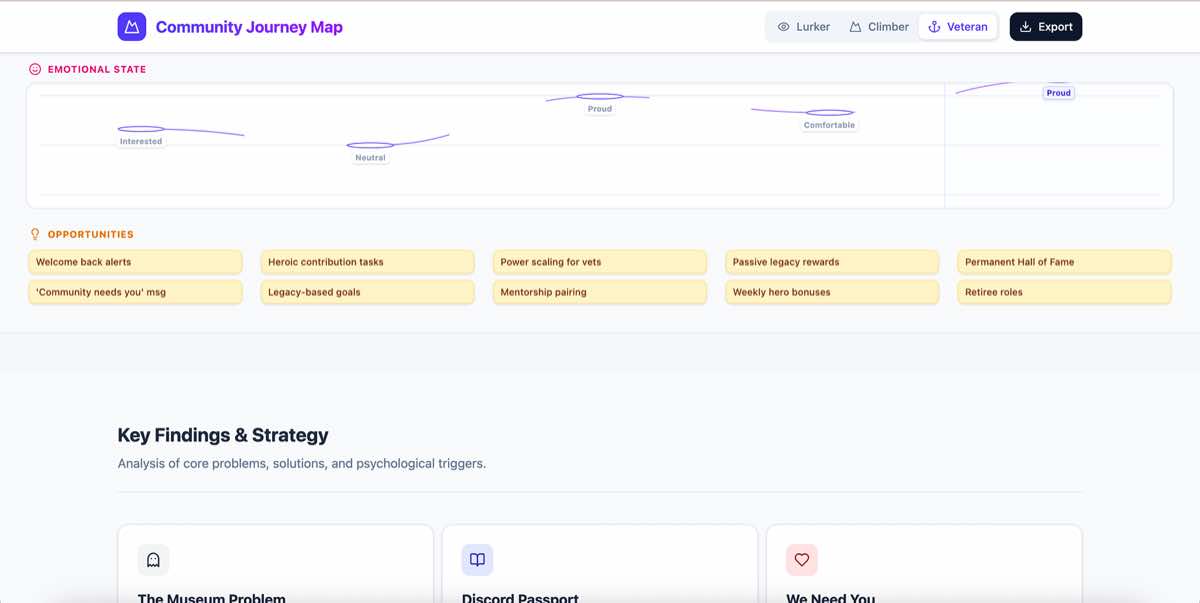Click the smiley icon beside Emotional State
Image resolution: width=1200 pixels, height=603 pixels.
click(x=35, y=70)
